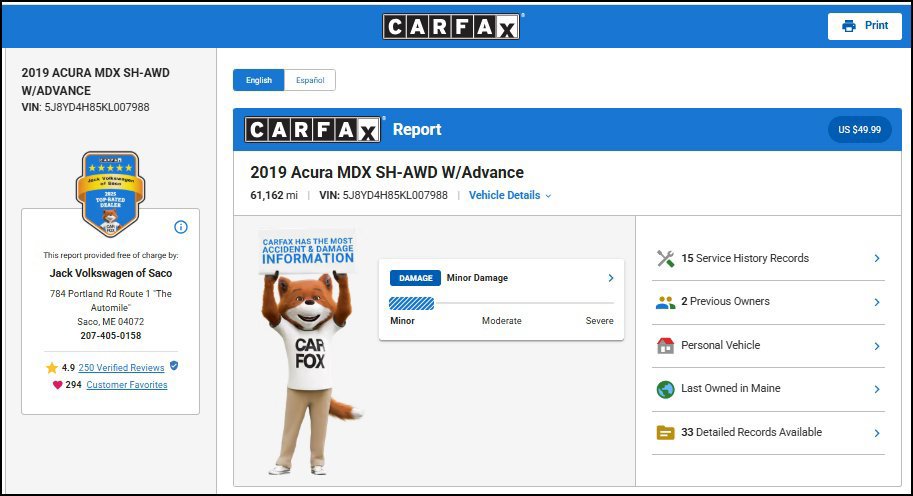Open the info icon in the dealer card
The image size is (913, 496).
click(181, 227)
